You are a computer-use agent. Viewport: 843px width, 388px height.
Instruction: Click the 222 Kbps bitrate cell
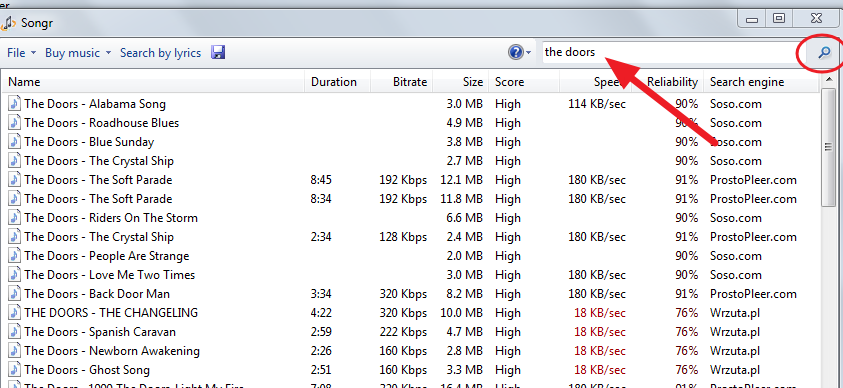coord(402,332)
